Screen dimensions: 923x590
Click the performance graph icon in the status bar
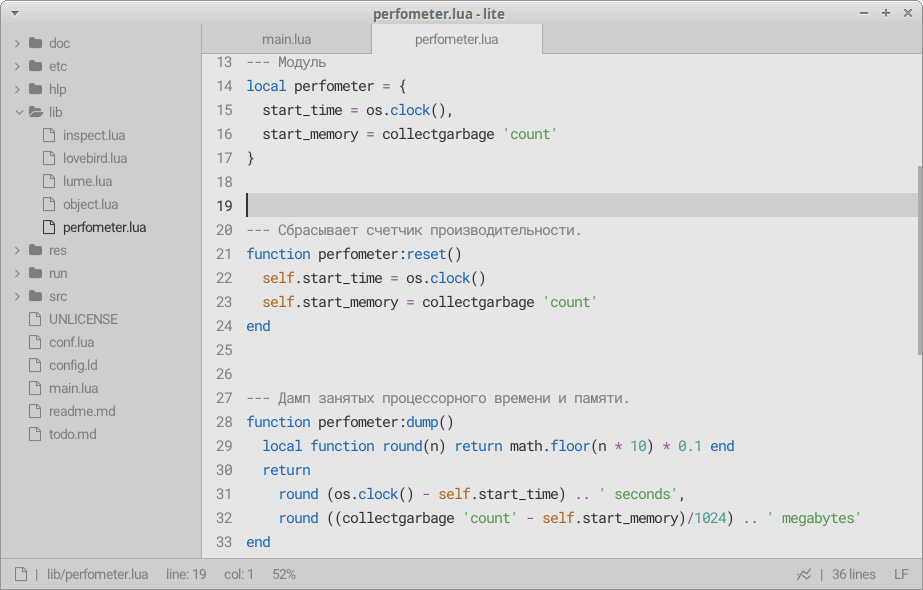coord(803,574)
